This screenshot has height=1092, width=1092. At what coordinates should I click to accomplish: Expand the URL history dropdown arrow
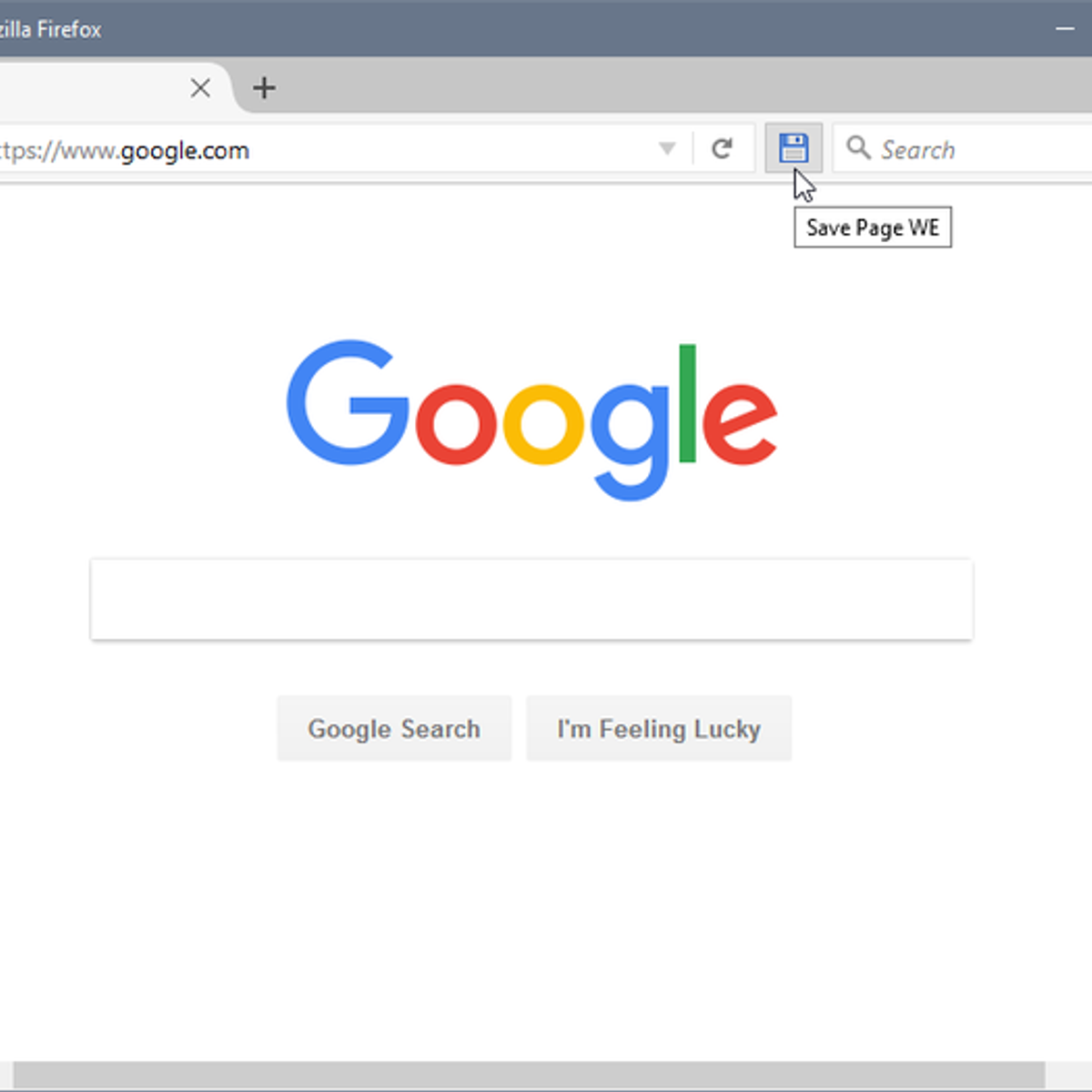click(x=667, y=148)
